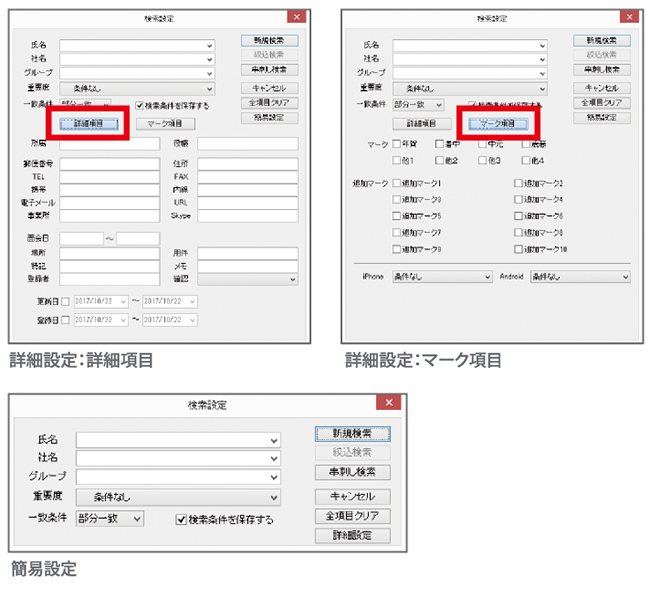650x598 pixels.
Task: Check the 追加マーク1 checkbox
Action: pyautogui.click(x=397, y=183)
